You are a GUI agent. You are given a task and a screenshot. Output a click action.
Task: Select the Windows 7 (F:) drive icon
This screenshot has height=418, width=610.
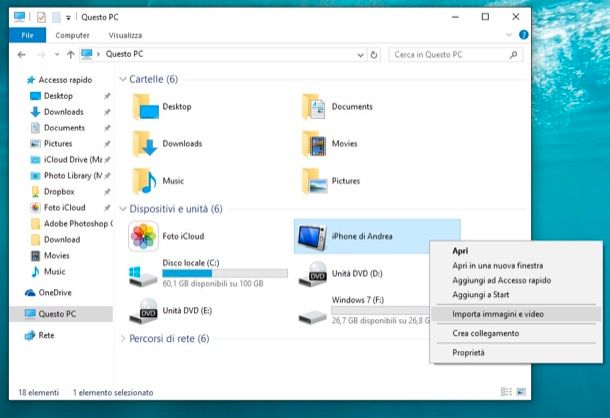click(x=312, y=317)
